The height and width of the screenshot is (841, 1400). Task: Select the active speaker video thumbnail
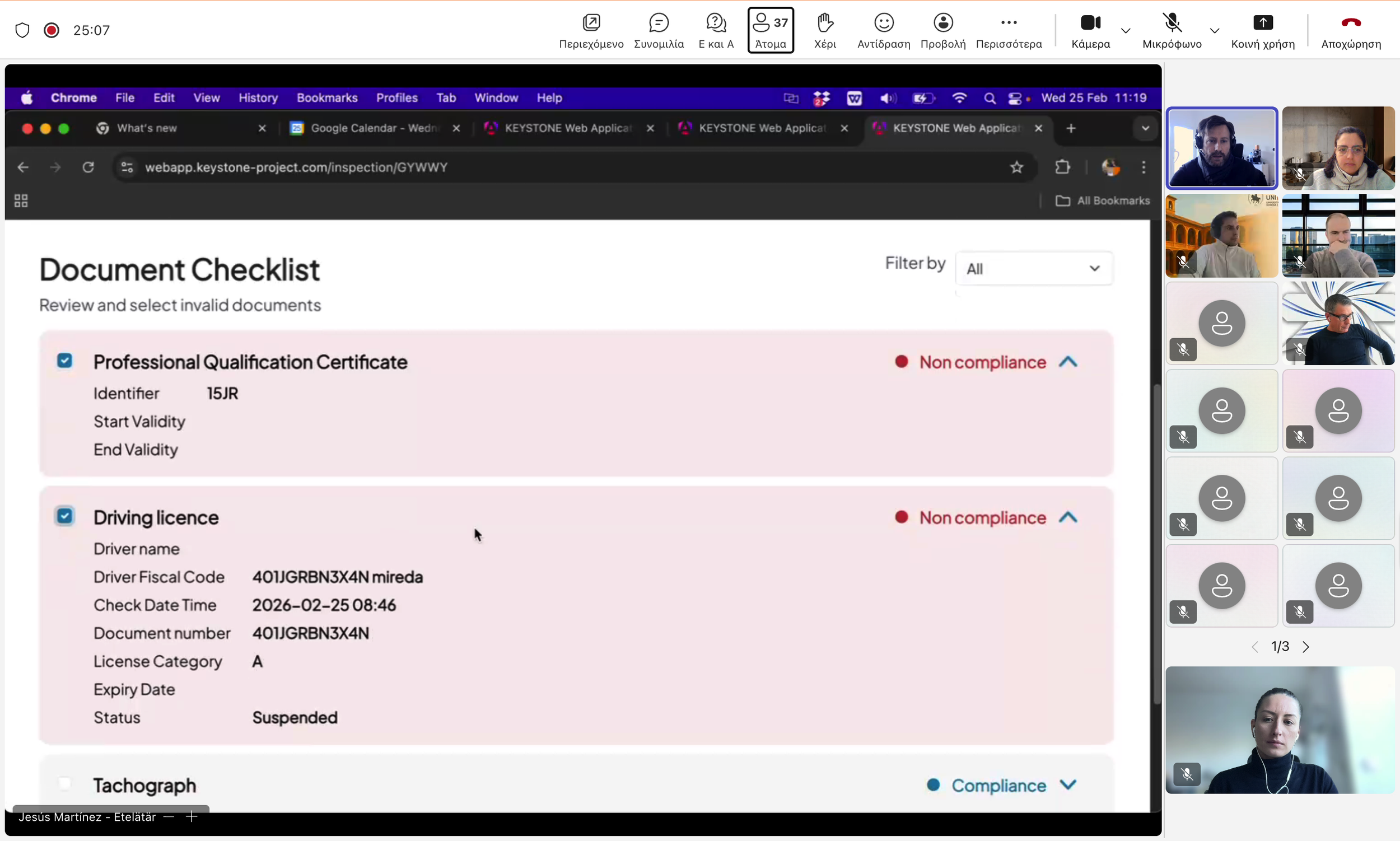coord(1221,148)
